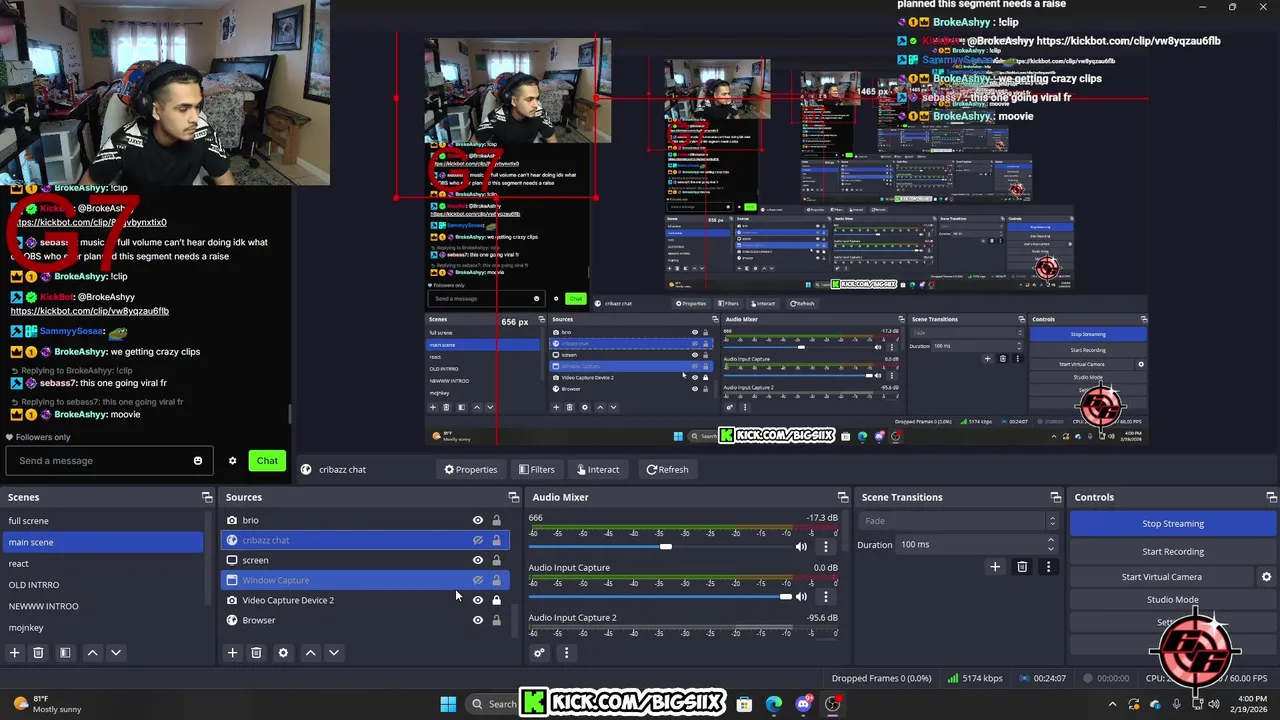Delete the scene transition with the trash icon

coord(1022,567)
